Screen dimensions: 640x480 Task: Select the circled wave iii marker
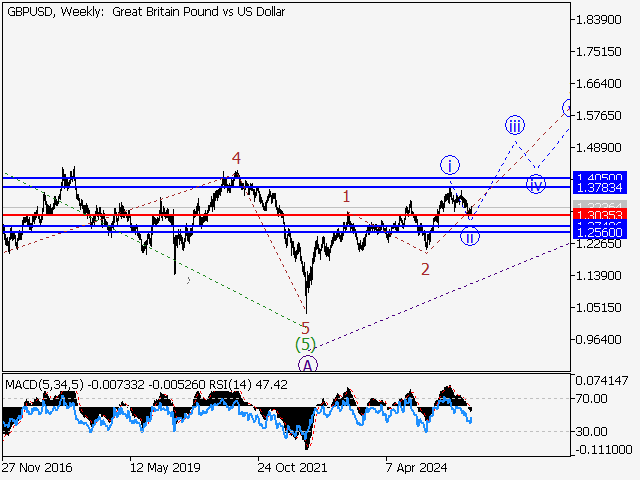click(x=514, y=125)
